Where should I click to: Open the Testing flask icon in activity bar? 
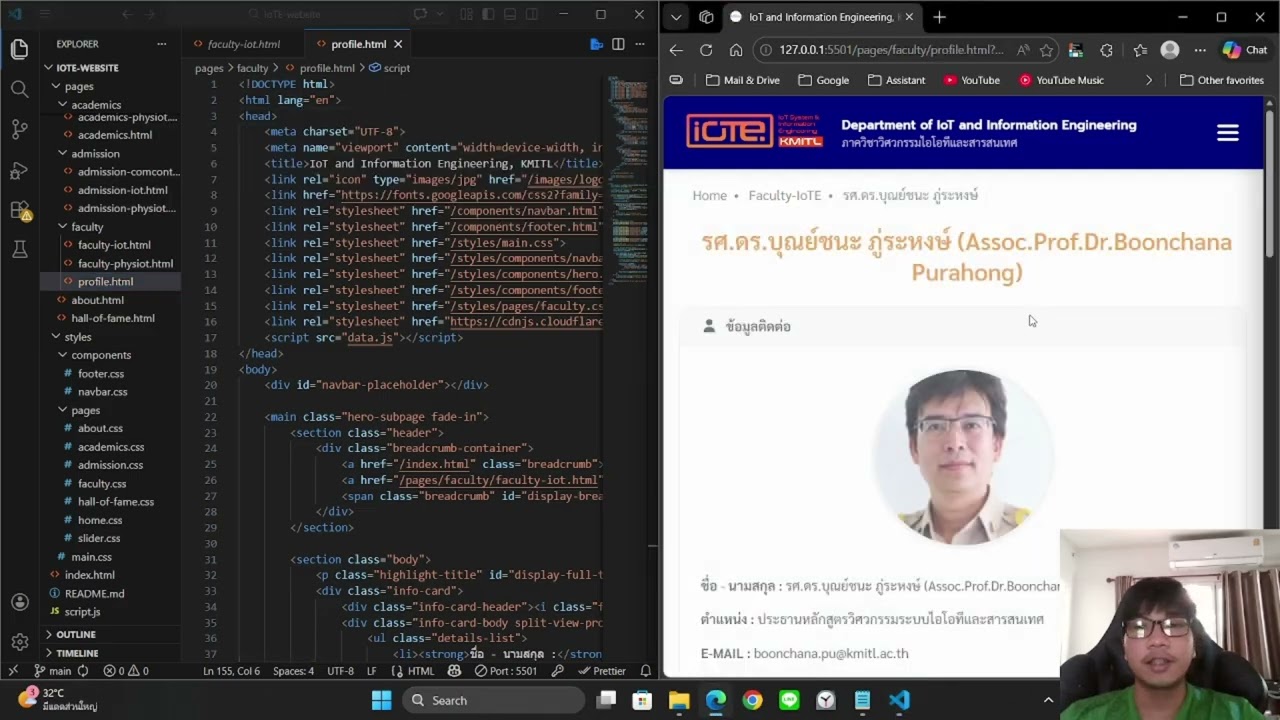[19, 250]
